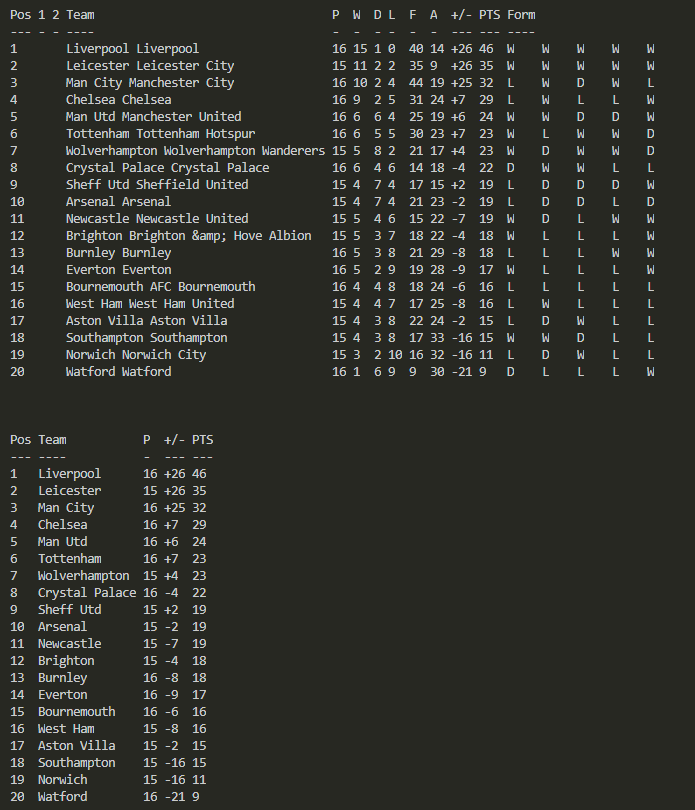Click "Crystal Palace" in the lower table
The height and width of the screenshot is (810, 695).
click(x=87, y=592)
